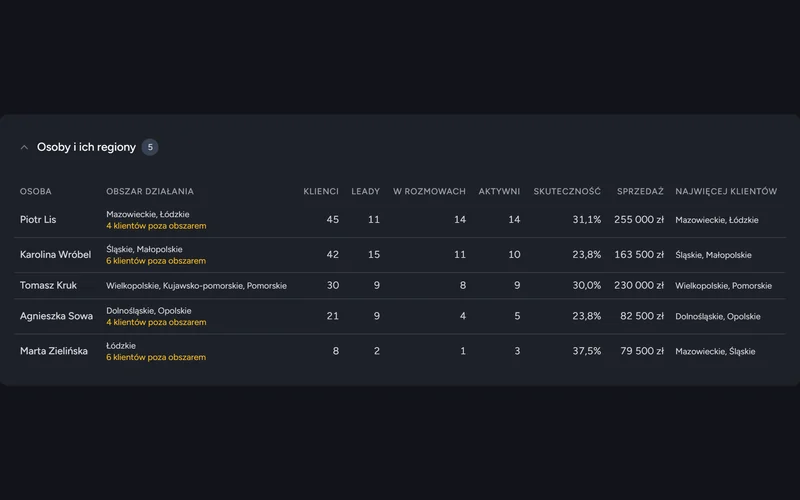Select the Piotr Lis name

[x=38, y=219]
